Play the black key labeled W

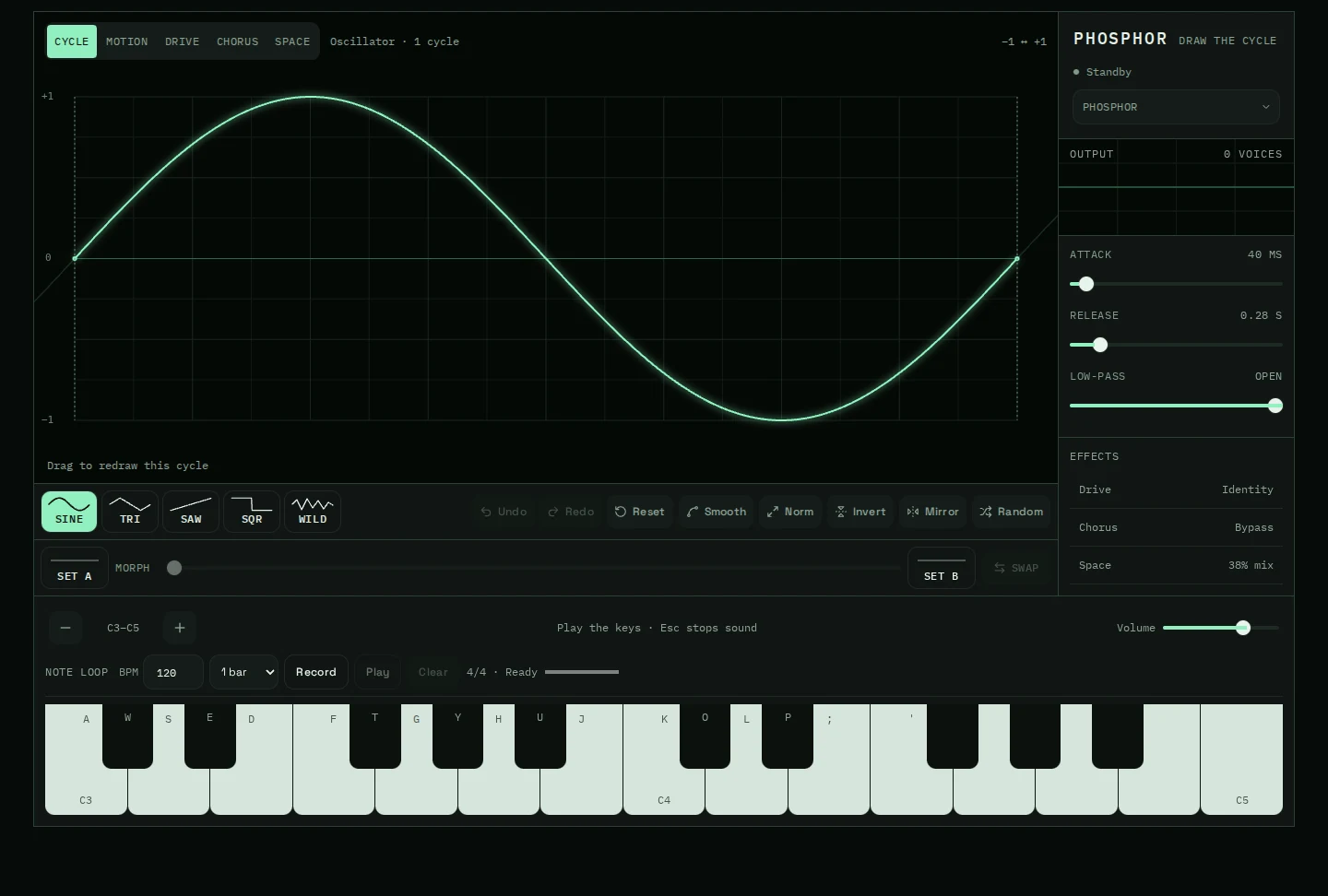click(x=127, y=736)
